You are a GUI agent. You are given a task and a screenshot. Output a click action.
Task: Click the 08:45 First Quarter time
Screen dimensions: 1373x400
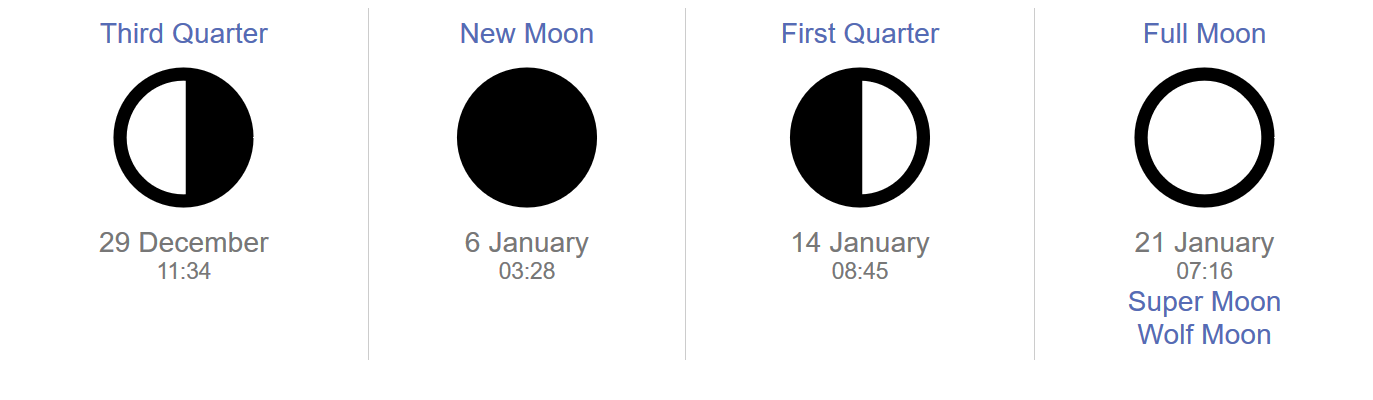(x=860, y=271)
